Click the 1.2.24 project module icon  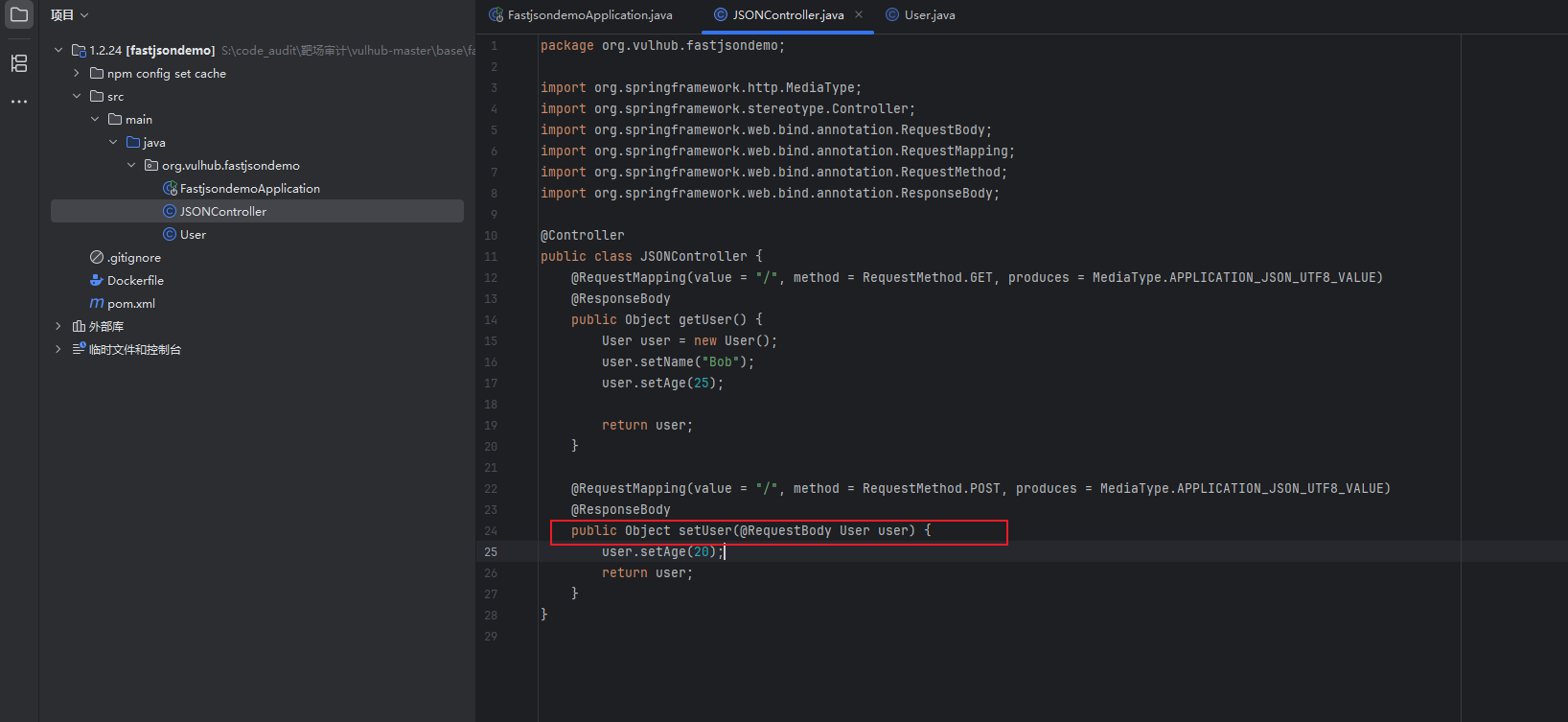pyautogui.click(x=79, y=50)
